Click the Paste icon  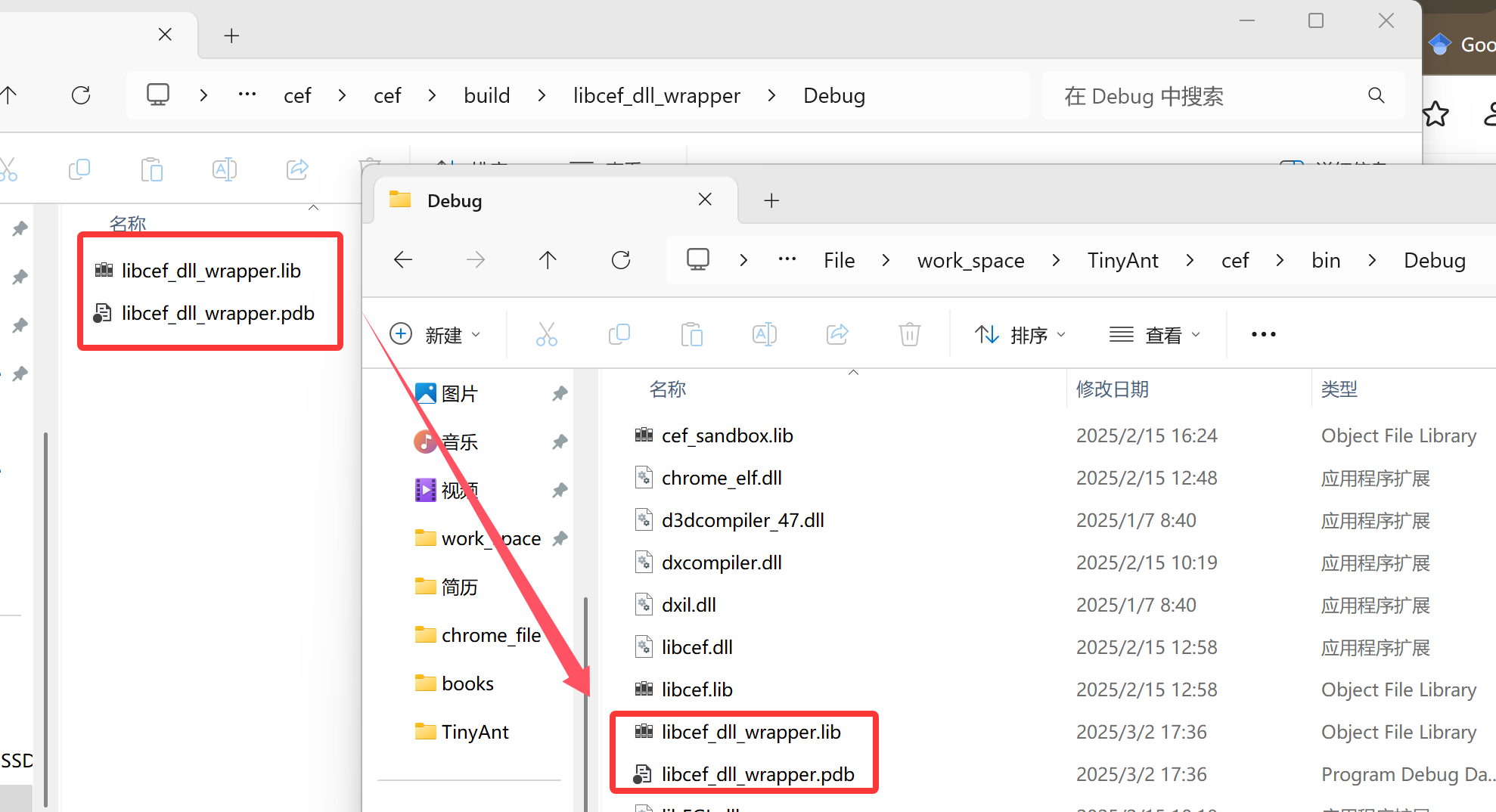point(692,333)
